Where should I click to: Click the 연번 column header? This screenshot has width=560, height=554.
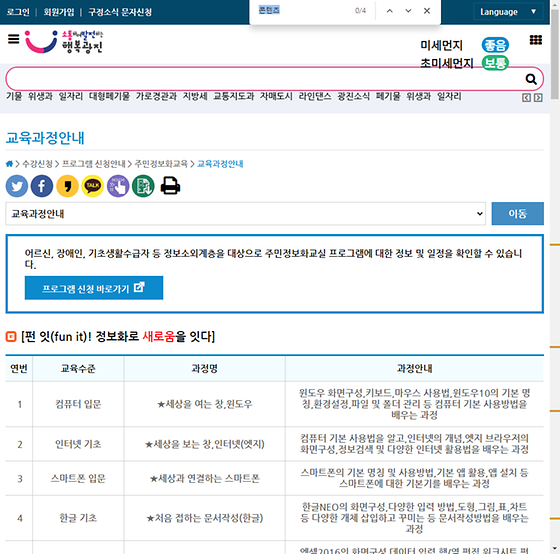click(x=19, y=369)
